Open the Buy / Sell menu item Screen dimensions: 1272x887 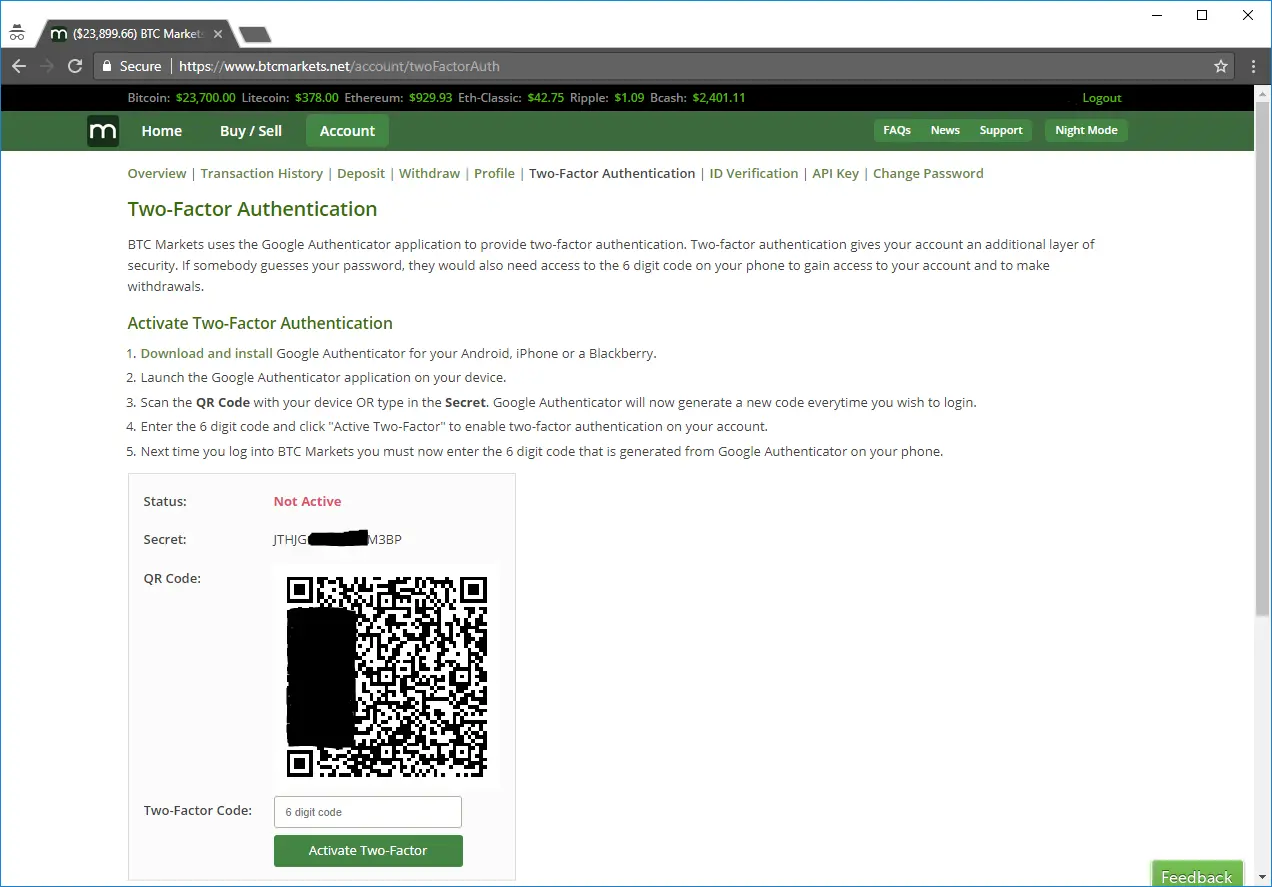pyautogui.click(x=251, y=131)
